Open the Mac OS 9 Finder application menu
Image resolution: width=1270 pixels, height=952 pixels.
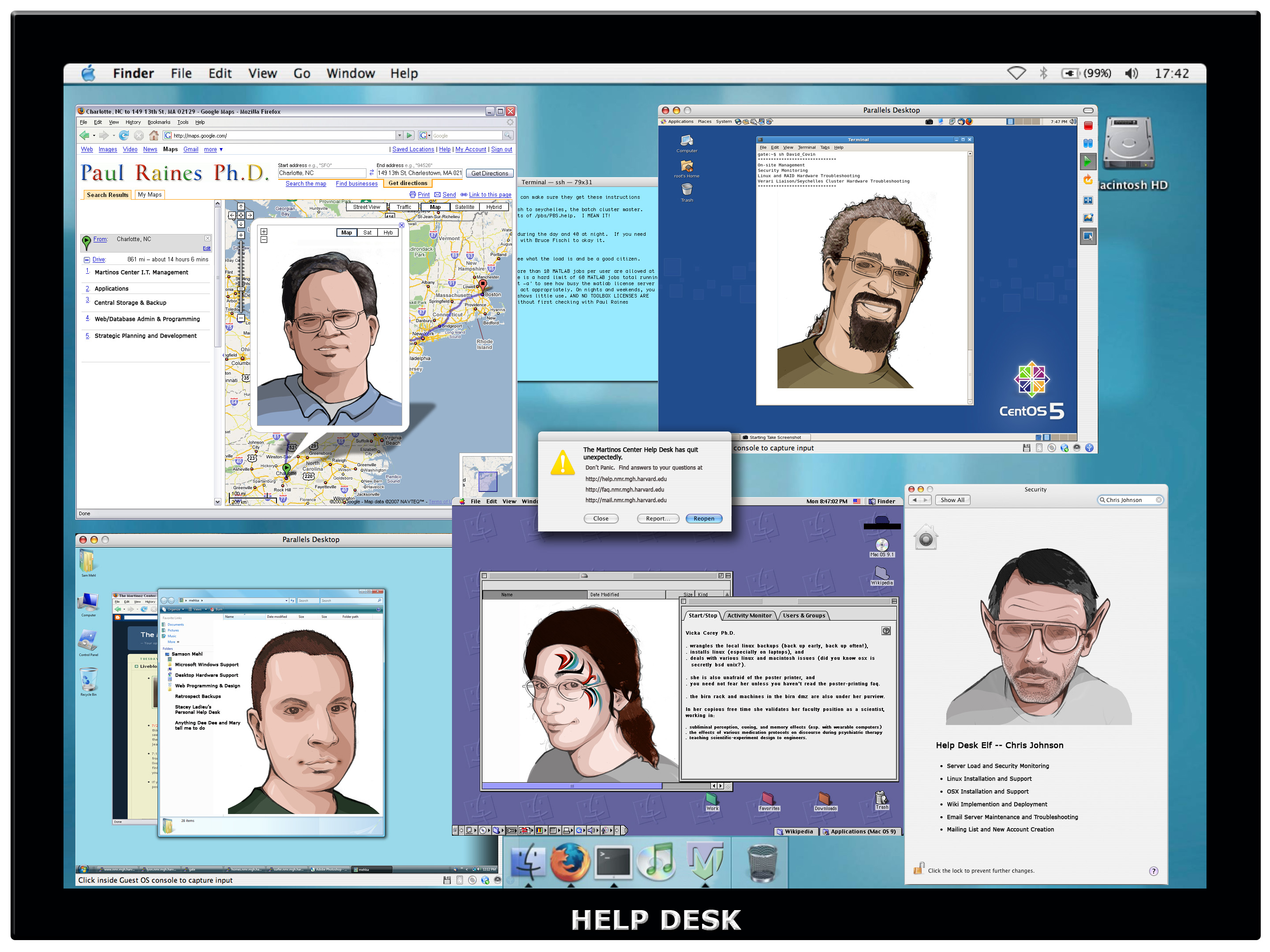click(882, 502)
